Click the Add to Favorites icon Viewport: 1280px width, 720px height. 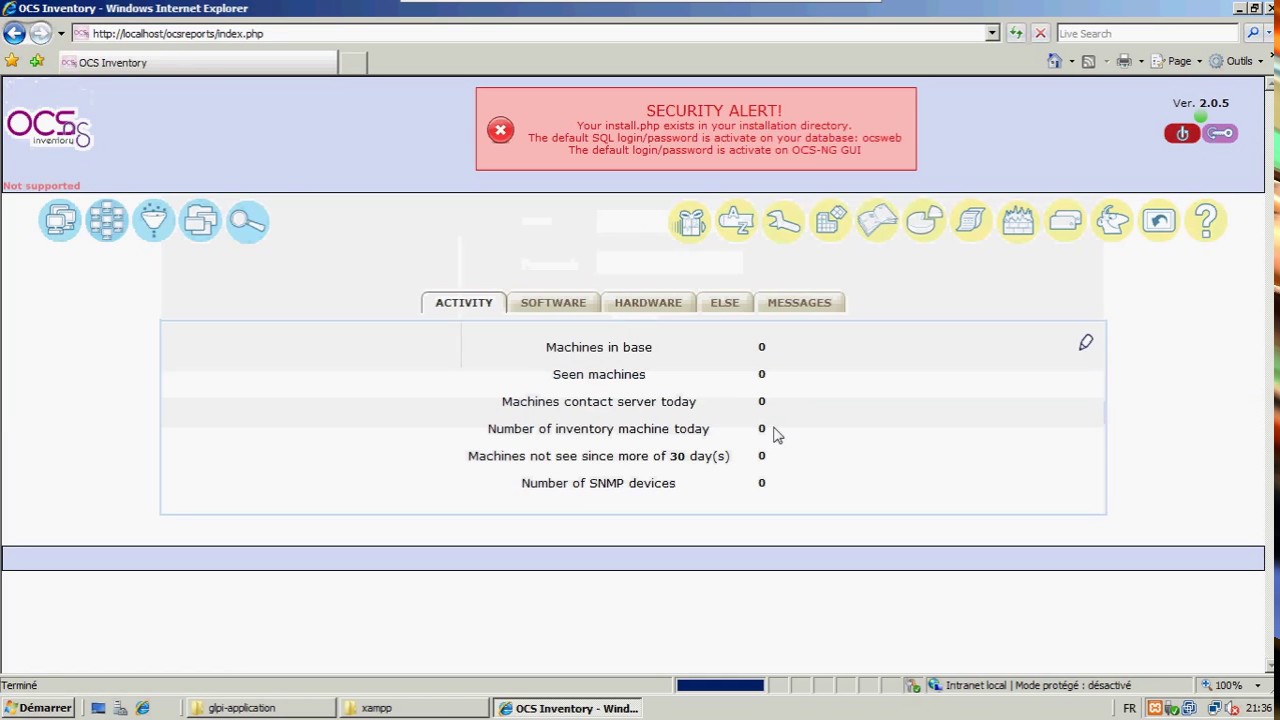pyautogui.click(x=37, y=61)
